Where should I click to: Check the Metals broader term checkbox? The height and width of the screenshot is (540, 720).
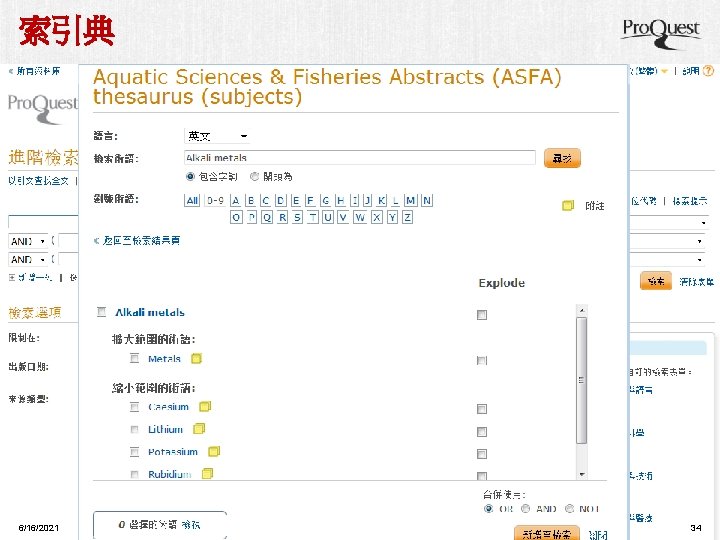tap(134, 358)
